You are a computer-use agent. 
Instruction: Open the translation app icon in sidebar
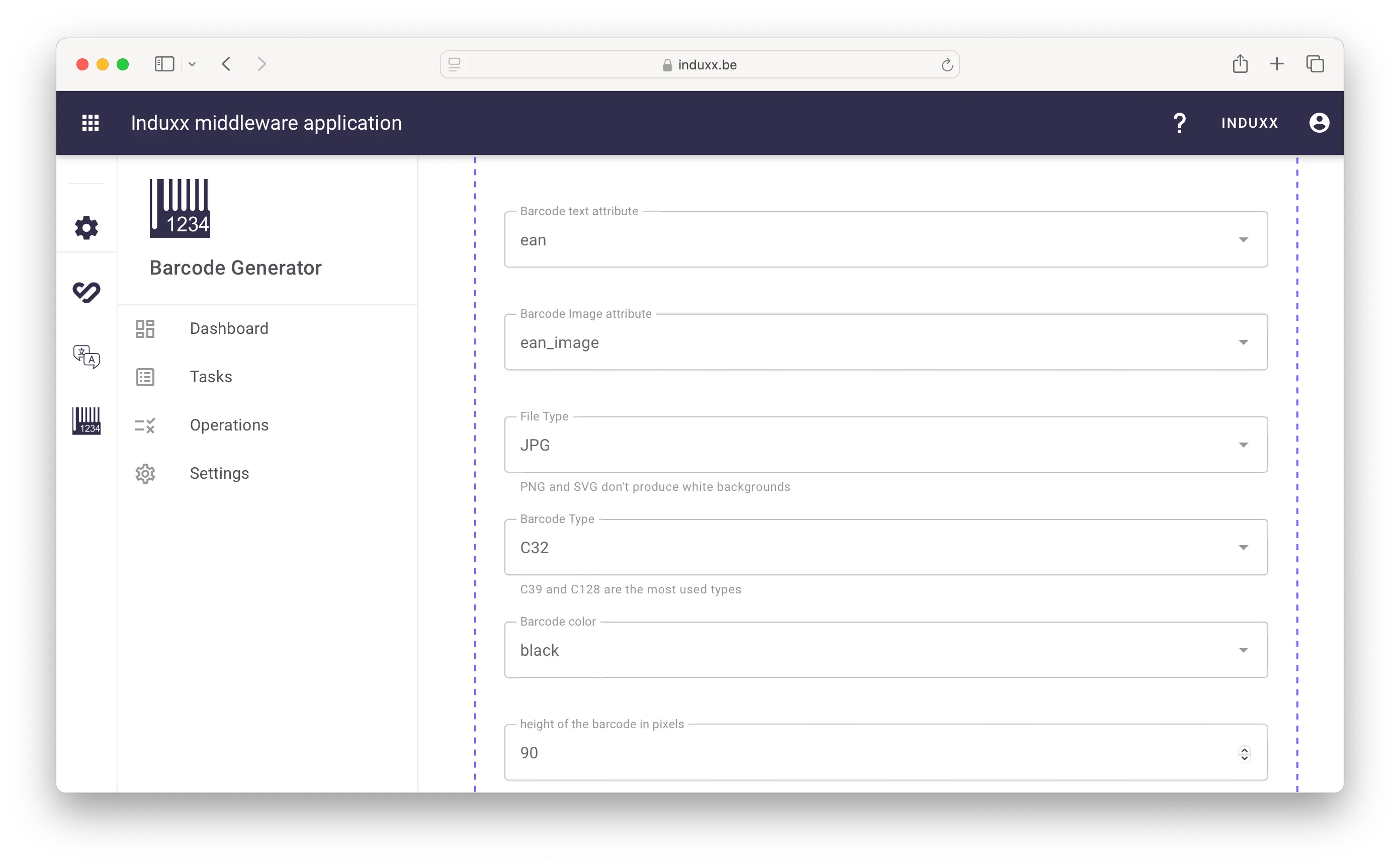[x=86, y=357]
